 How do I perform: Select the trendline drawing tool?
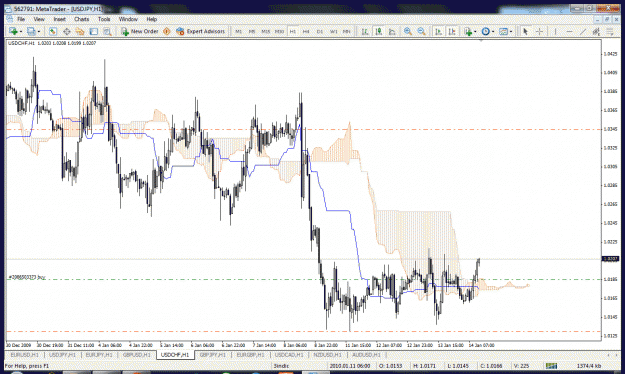(583, 31)
